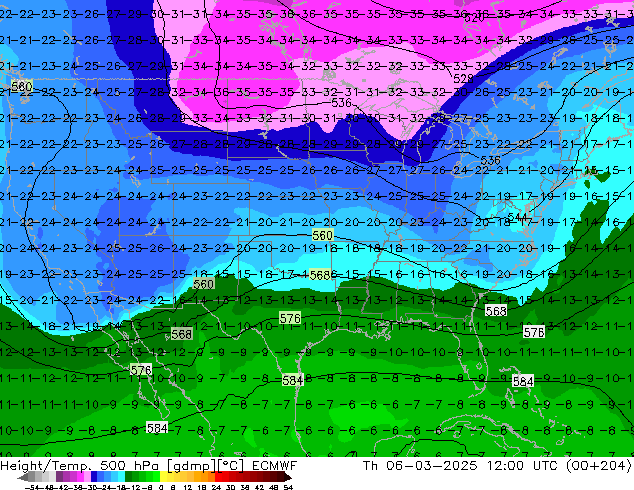Click the 528 contour height label
Image resolution: width=634 pixels, height=490 pixels.
click(x=463, y=78)
